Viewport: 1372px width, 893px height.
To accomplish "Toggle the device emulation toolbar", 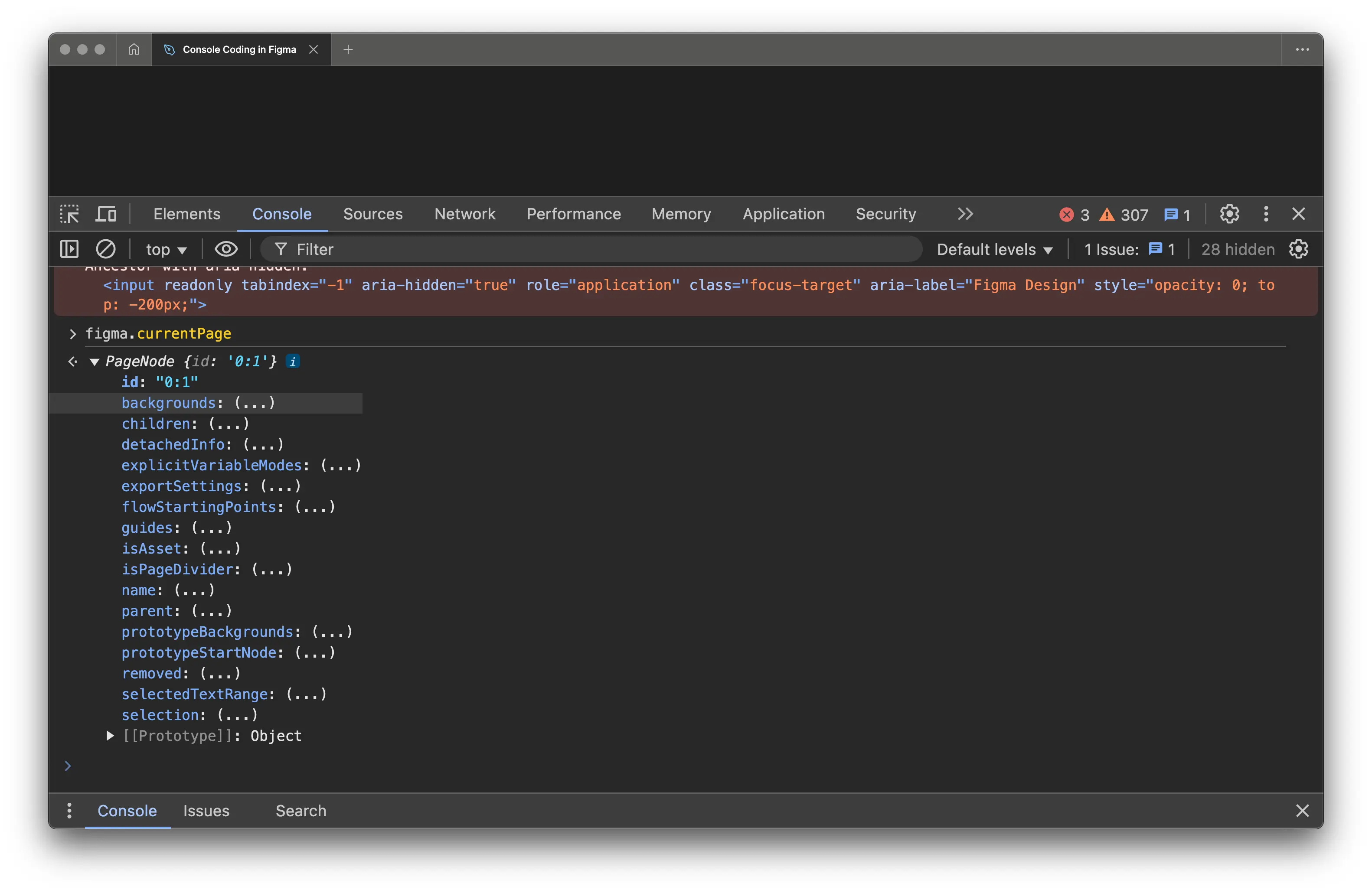I will tap(106, 214).
